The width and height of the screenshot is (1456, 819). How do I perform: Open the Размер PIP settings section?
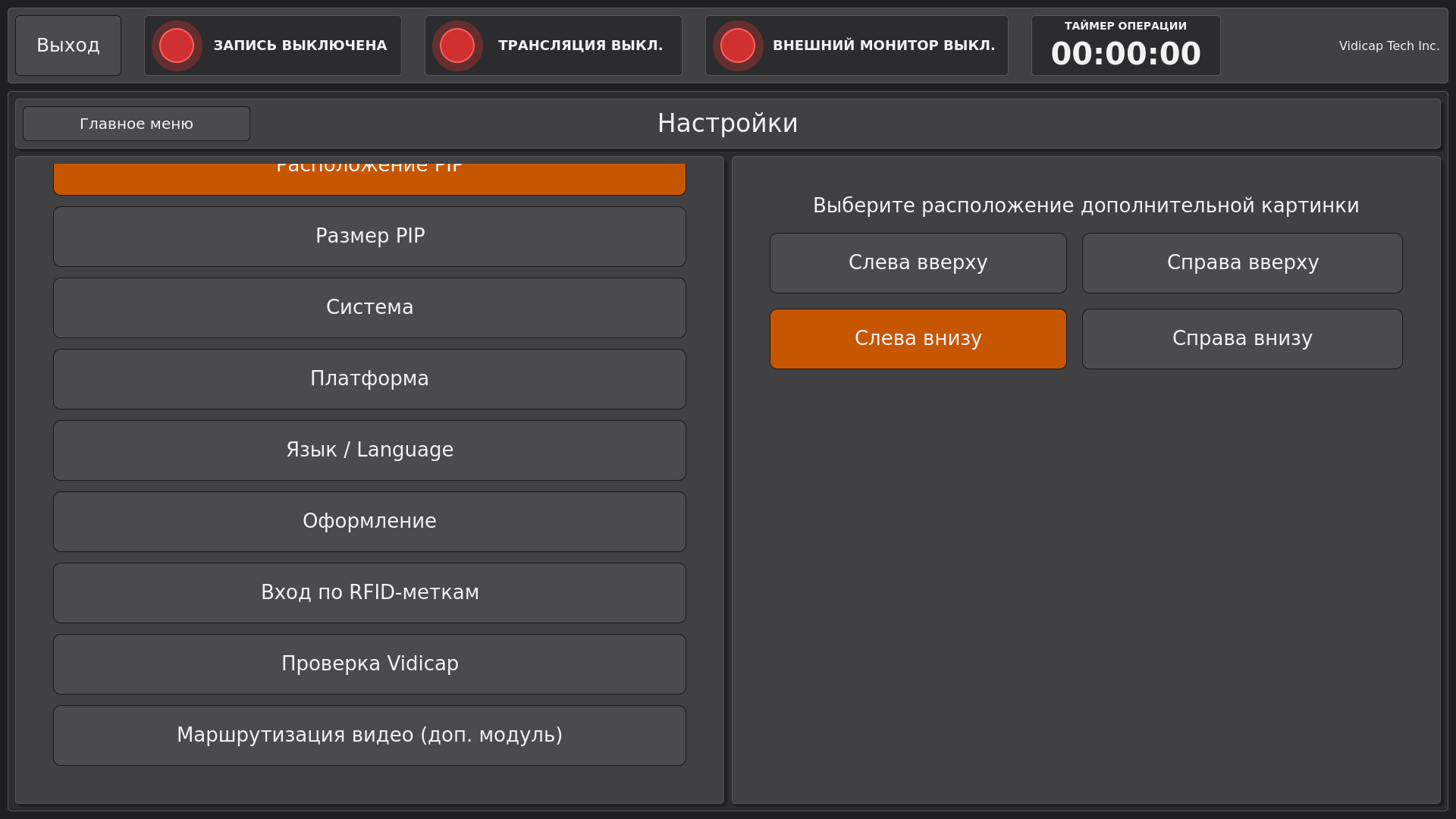(370, 237)
